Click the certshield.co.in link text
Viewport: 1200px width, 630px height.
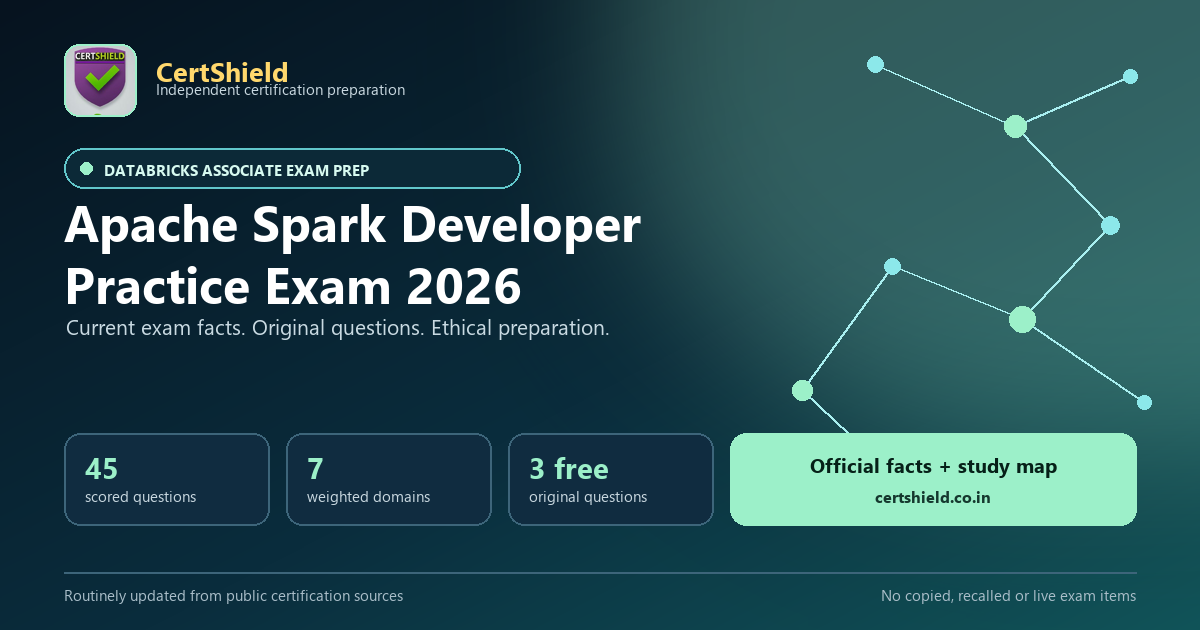[x=933, y=497]
